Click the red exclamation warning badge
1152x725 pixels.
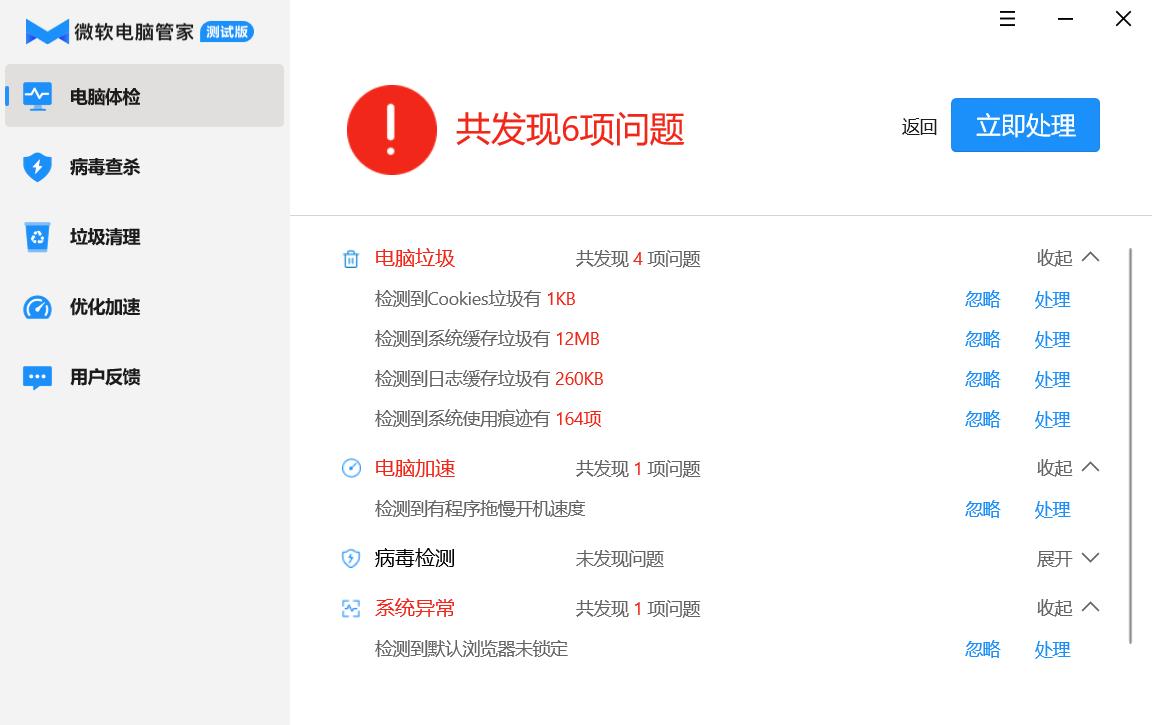(x=391, y=129)
